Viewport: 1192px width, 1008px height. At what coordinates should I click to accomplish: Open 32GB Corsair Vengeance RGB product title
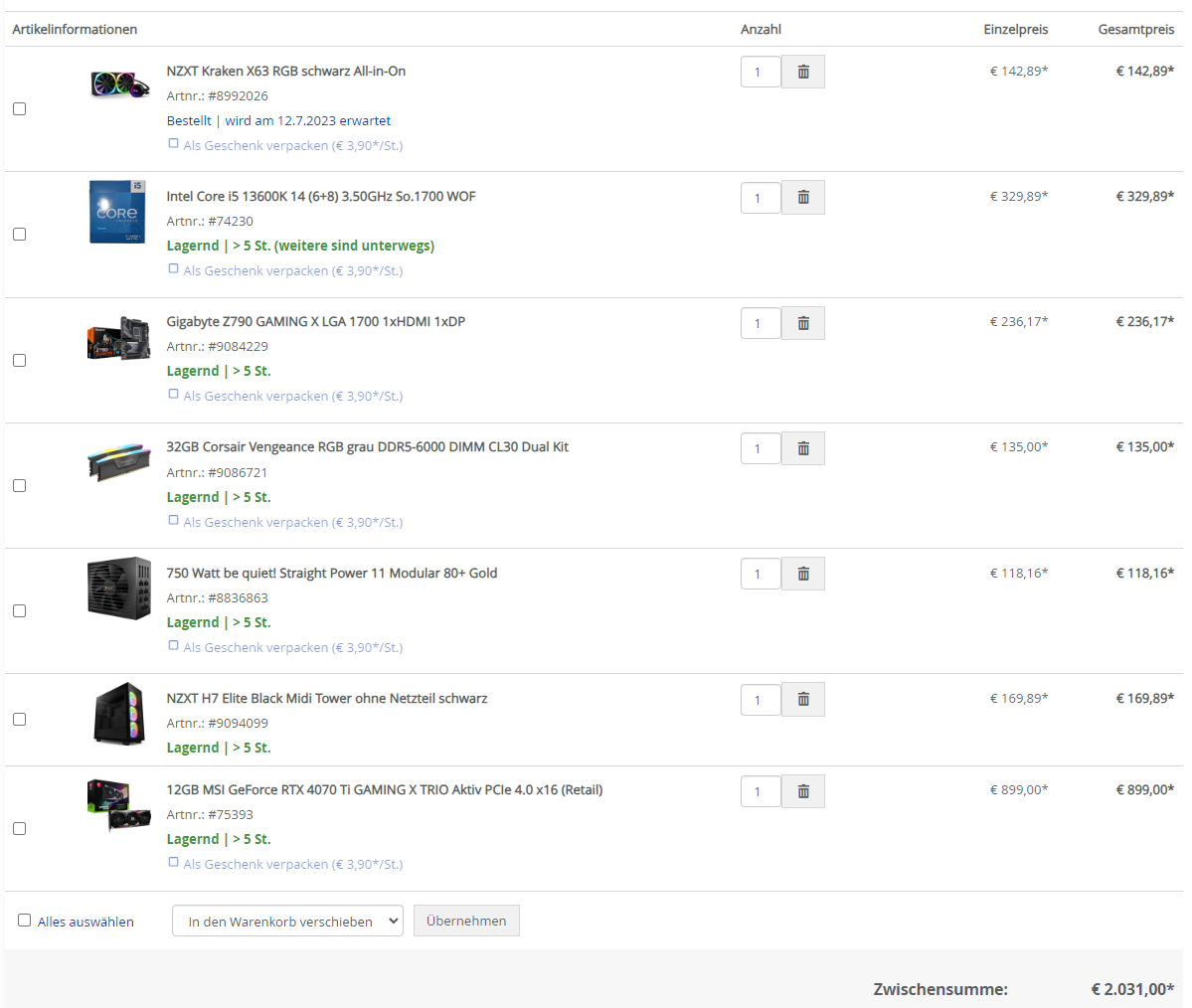(367, 447)
